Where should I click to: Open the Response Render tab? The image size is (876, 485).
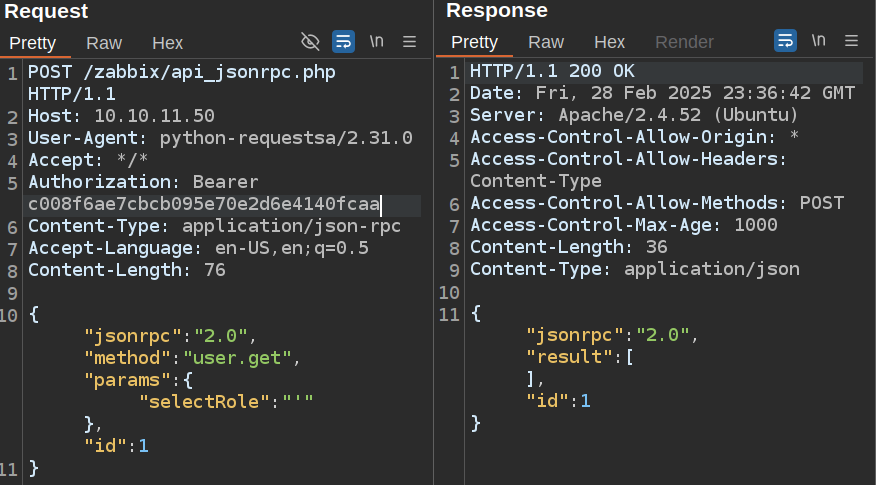(684, 42)
